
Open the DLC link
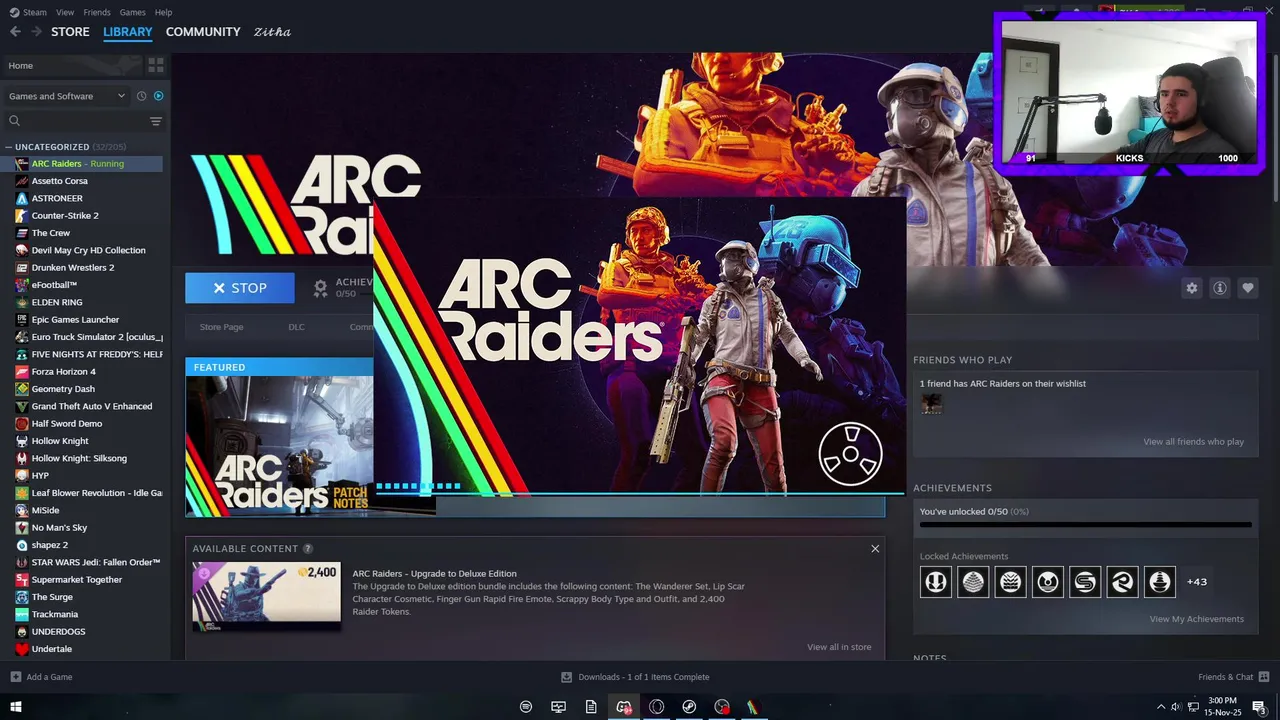(x=297, y=327)
